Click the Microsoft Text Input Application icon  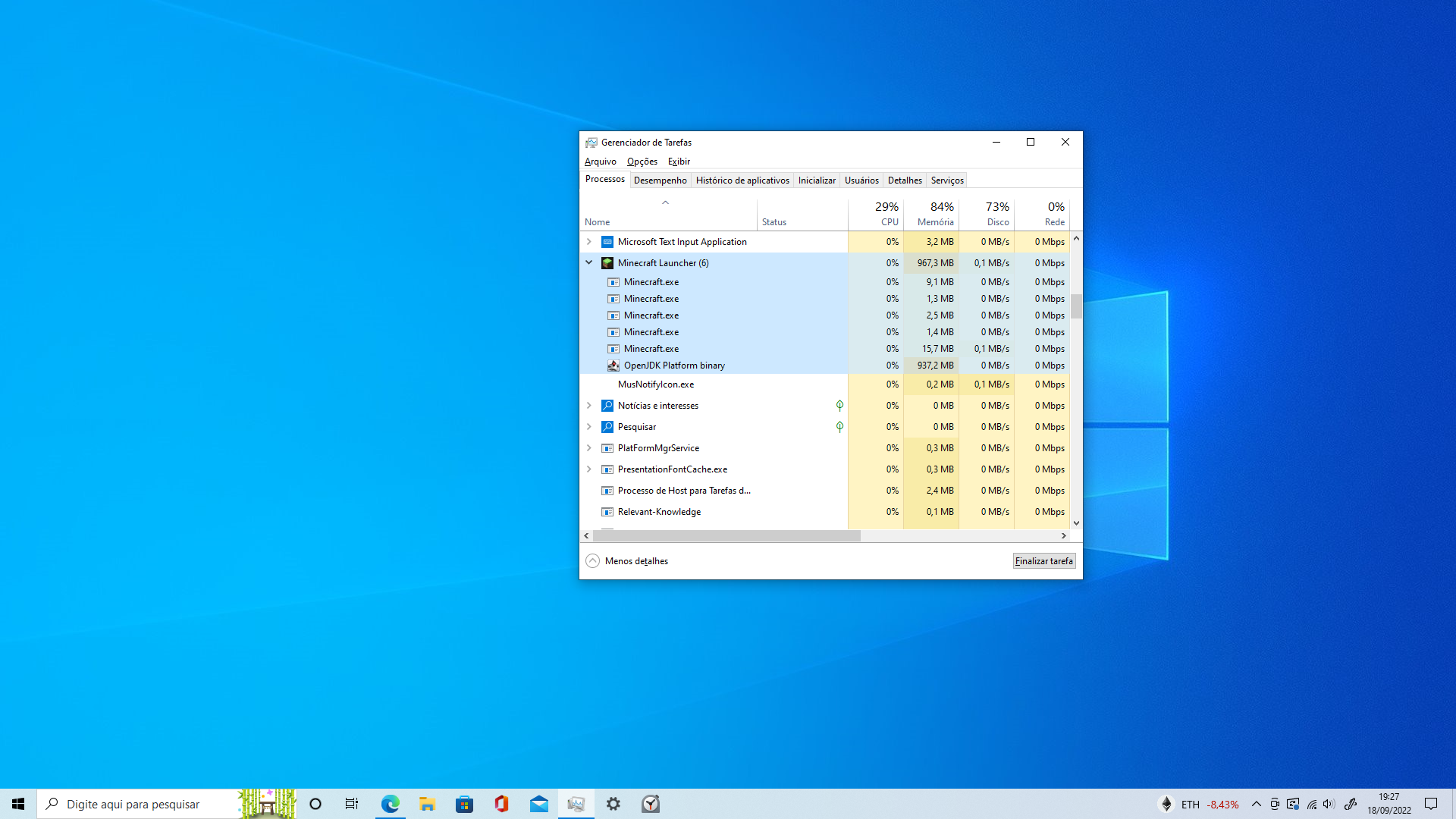click(x=607, y=242)
